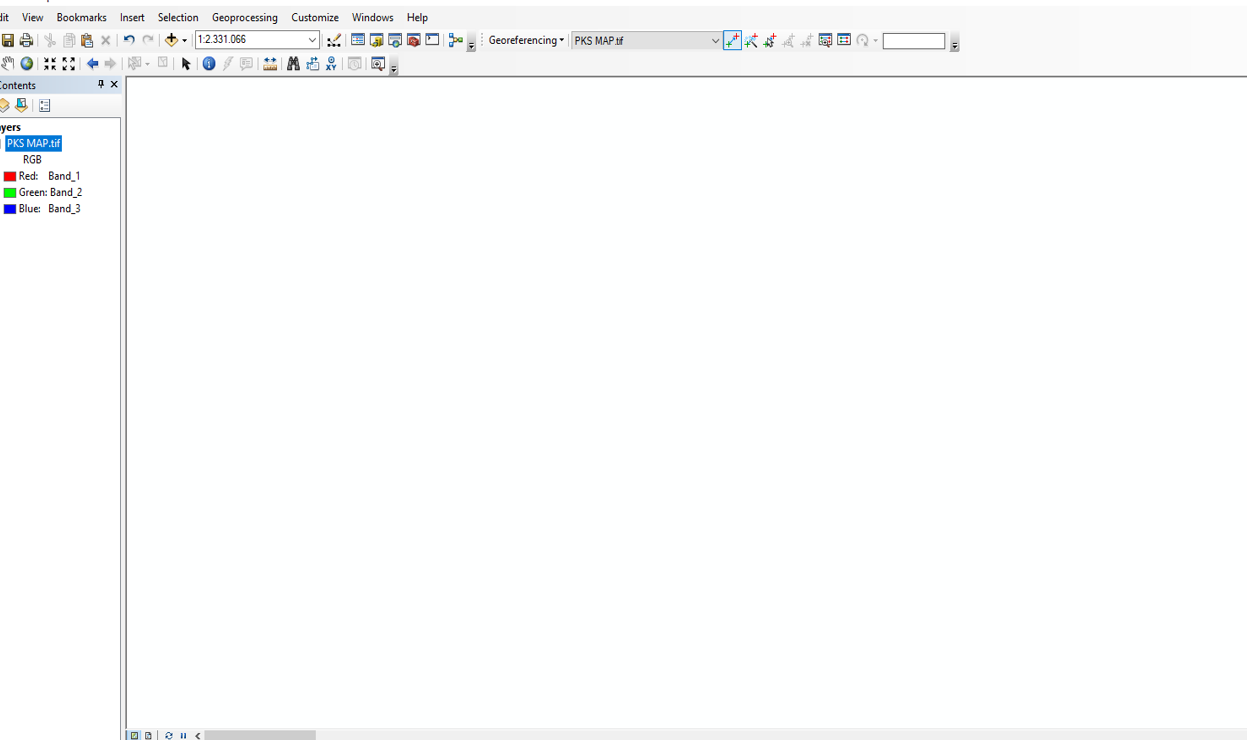Open the Table of Contents Options icon
Image resolution: width=1247 pixels, height=740 pixels.
pyautogui.click(x=44, y=105)
